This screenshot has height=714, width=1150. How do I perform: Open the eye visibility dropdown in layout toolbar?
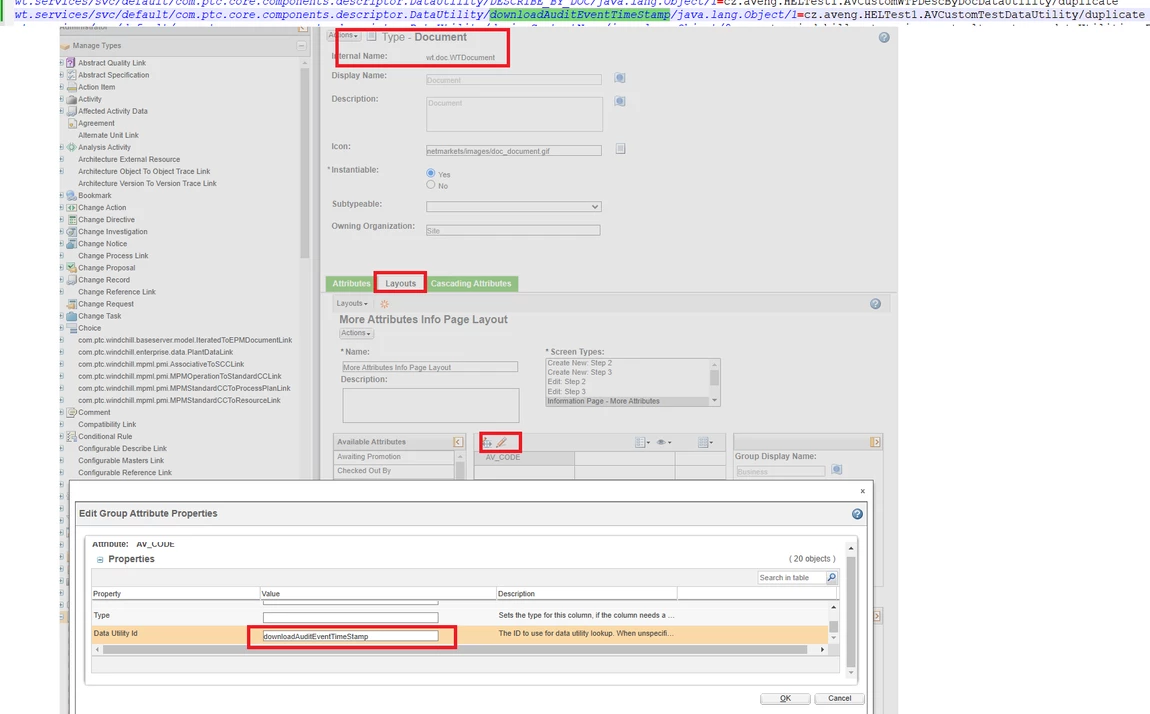pyautogui.click(x=664, y=442)
